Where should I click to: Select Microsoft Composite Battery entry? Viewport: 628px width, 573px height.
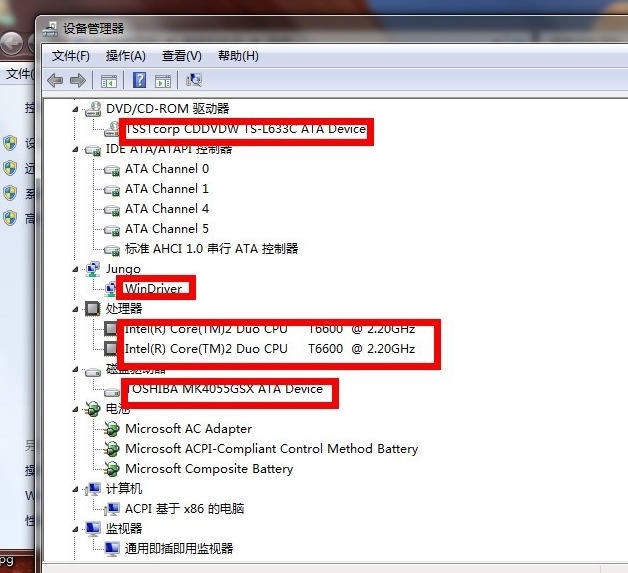pyautogui.click(x=208, y=469)
